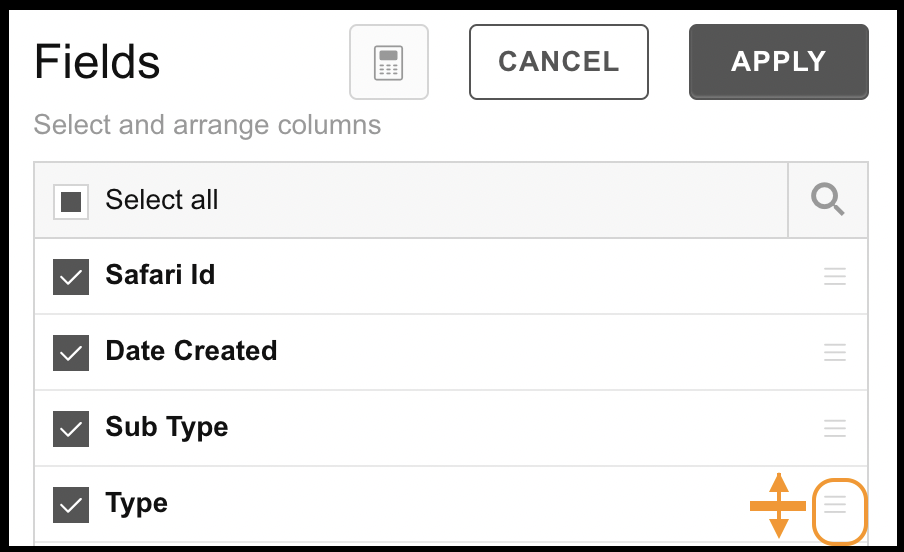This screenshot has height=552, width=904.
Task: Select the Date Created field label
Action: click(191, 351)
